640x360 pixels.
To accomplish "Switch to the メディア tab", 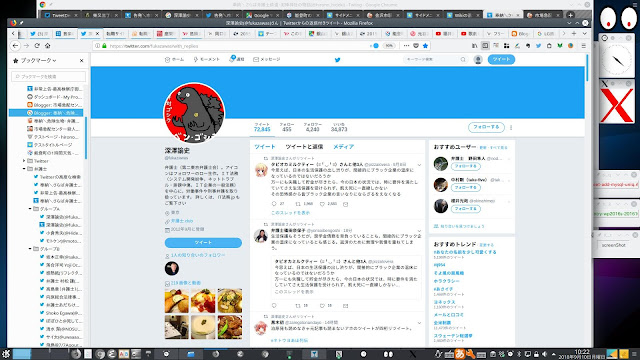I will pyautogui.click(x=343, y=147).
